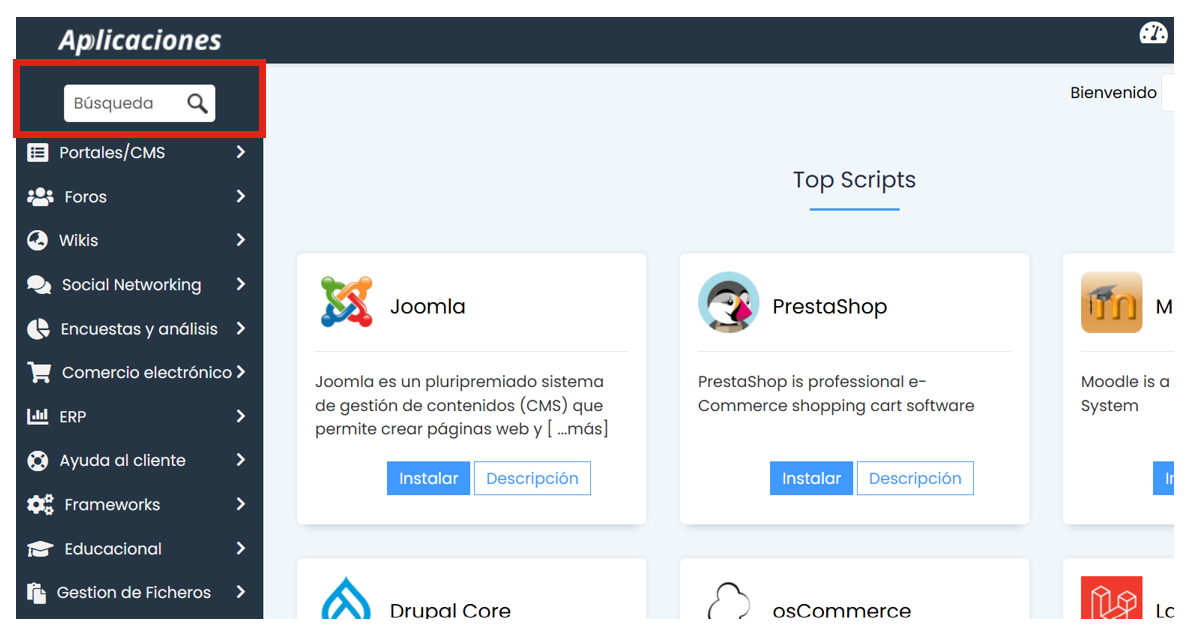Click the Joomla logo

point(347,302)
